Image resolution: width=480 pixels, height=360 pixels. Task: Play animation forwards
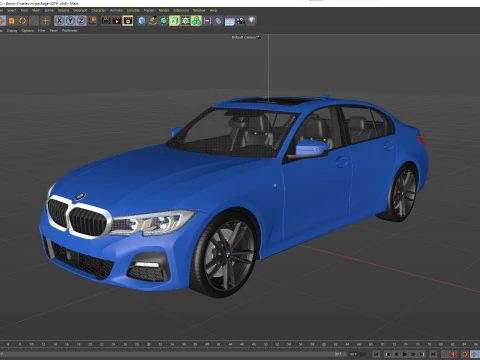coord(405,354)
